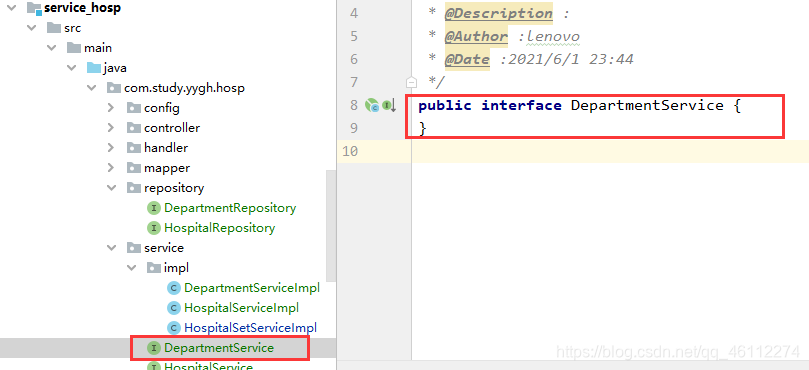Select the impl package label
The height and width of the screenshot is (370, 809).
[x=176, y=268]
